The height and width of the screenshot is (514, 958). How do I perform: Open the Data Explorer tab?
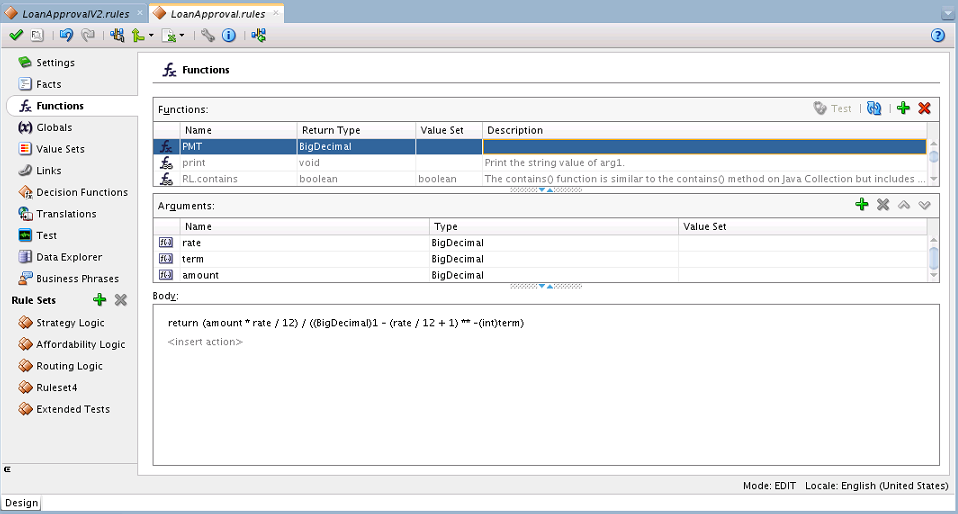coord(69,257)
